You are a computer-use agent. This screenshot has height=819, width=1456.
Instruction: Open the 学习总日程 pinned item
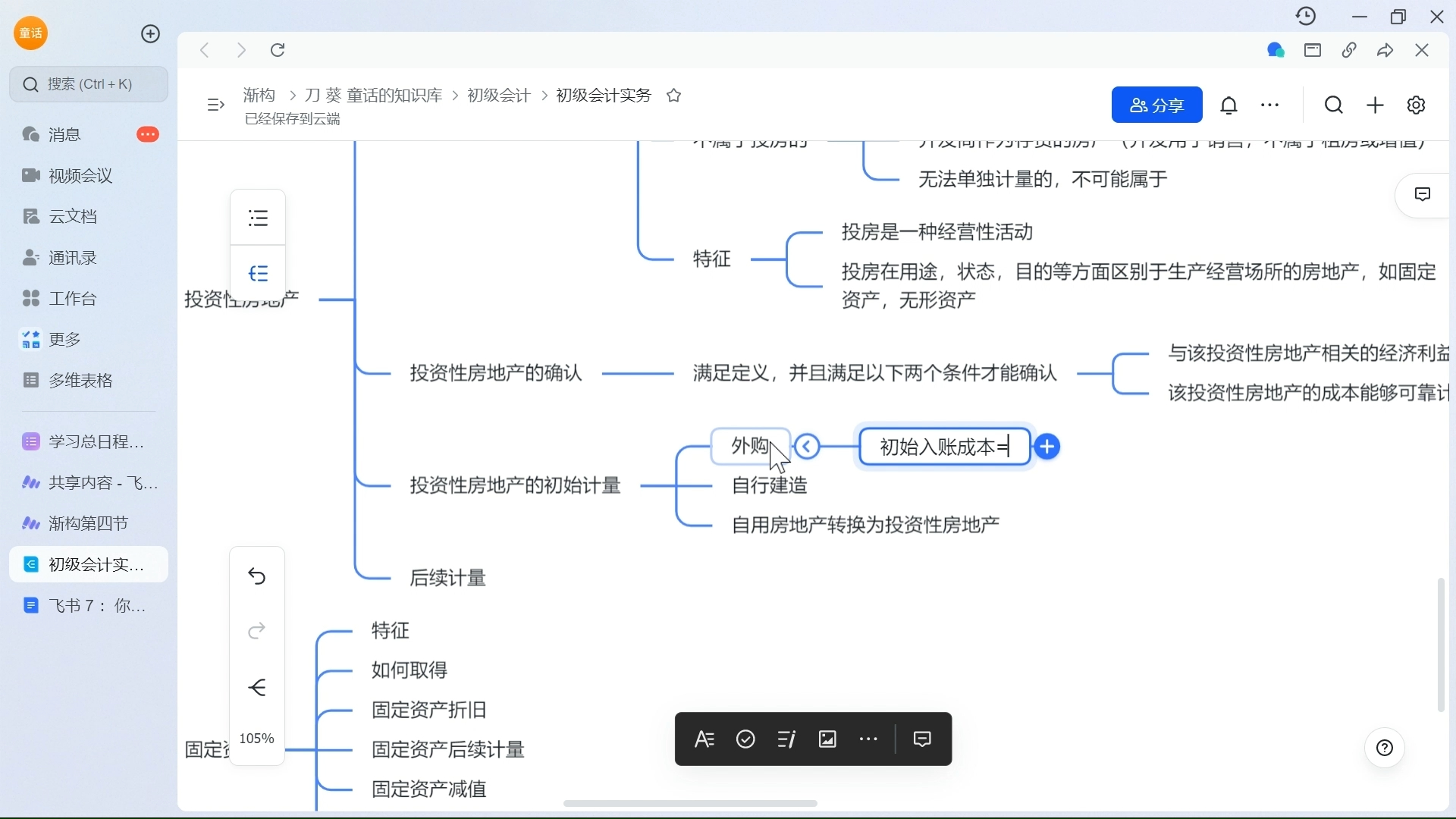pos(89,441)
